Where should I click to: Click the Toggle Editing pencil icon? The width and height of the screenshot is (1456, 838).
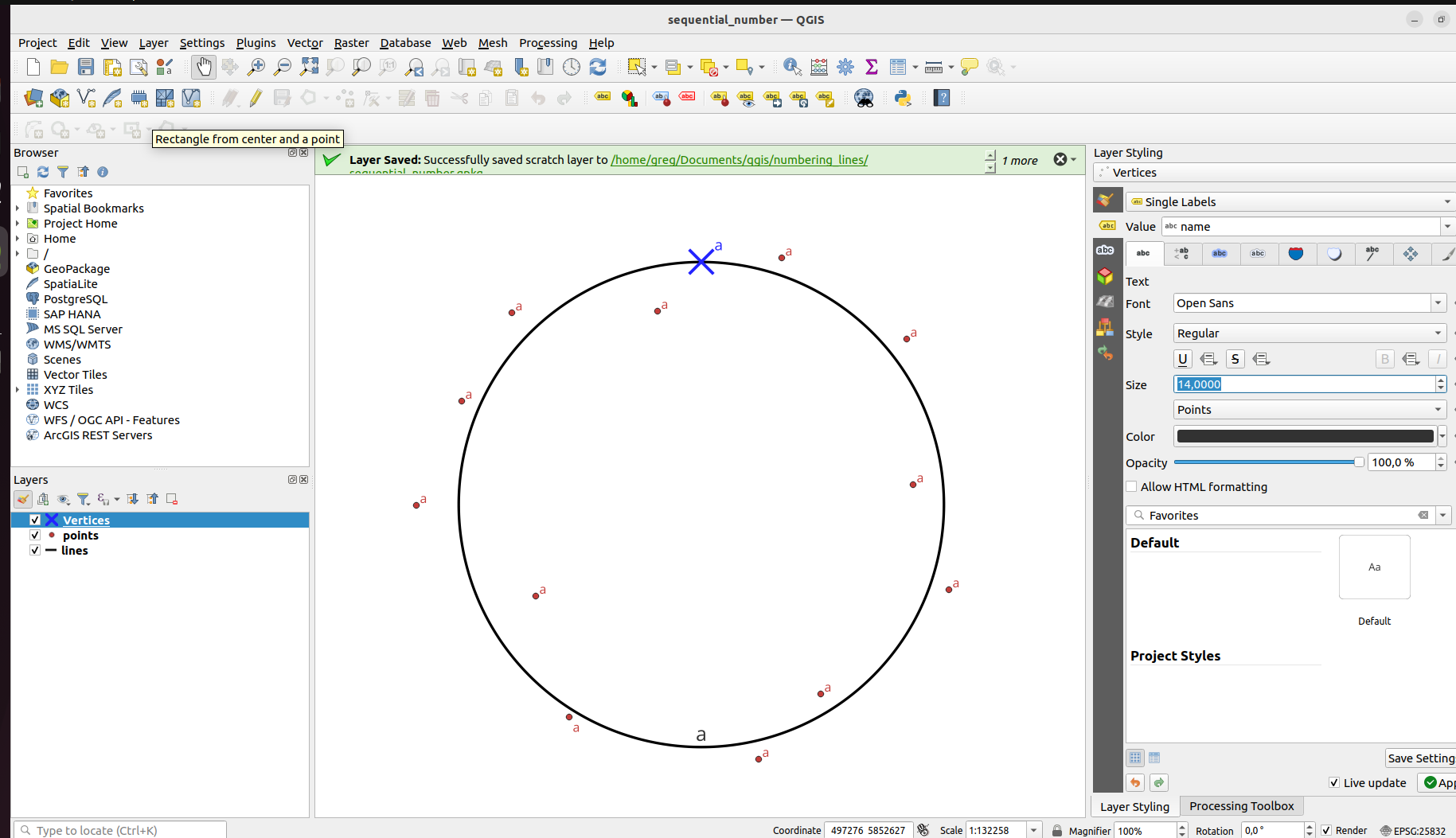pos(256,98)
